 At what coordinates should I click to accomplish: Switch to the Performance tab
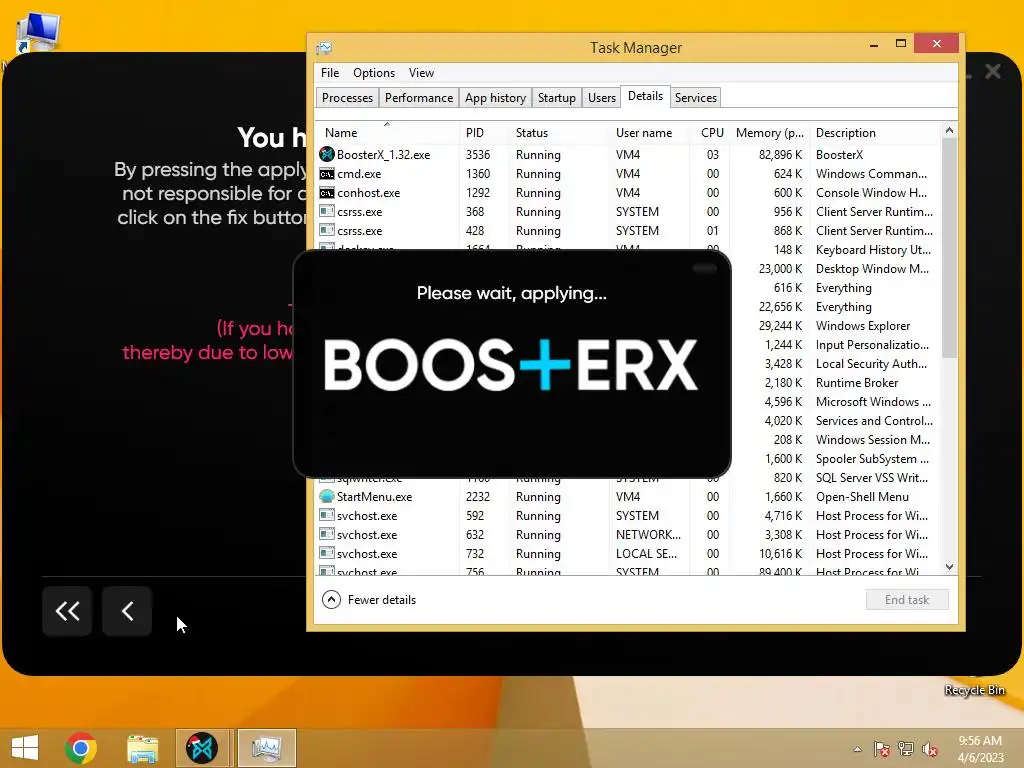coord(419,97)
